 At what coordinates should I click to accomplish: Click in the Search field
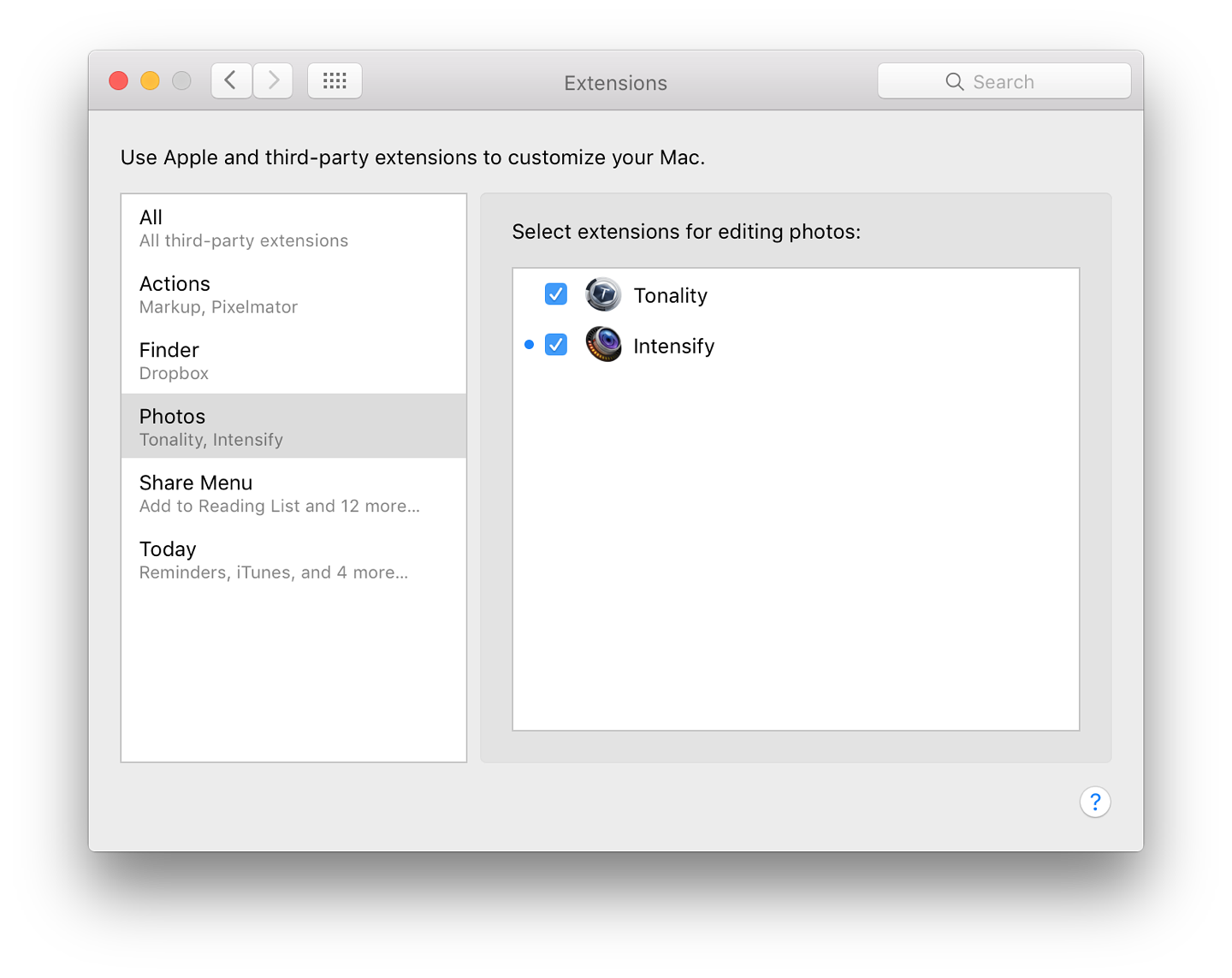[1004, 81]
